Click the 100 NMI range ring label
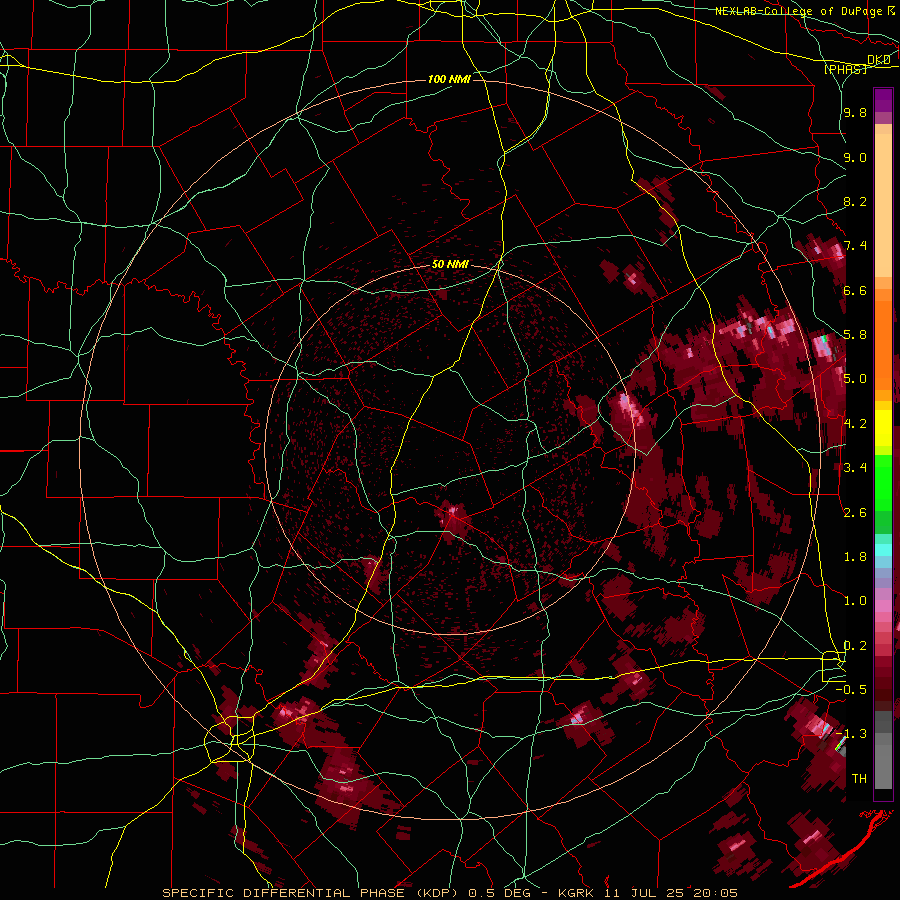Viewport: 900px width, 900px height. pyautogui.click(x=449, y=79)
